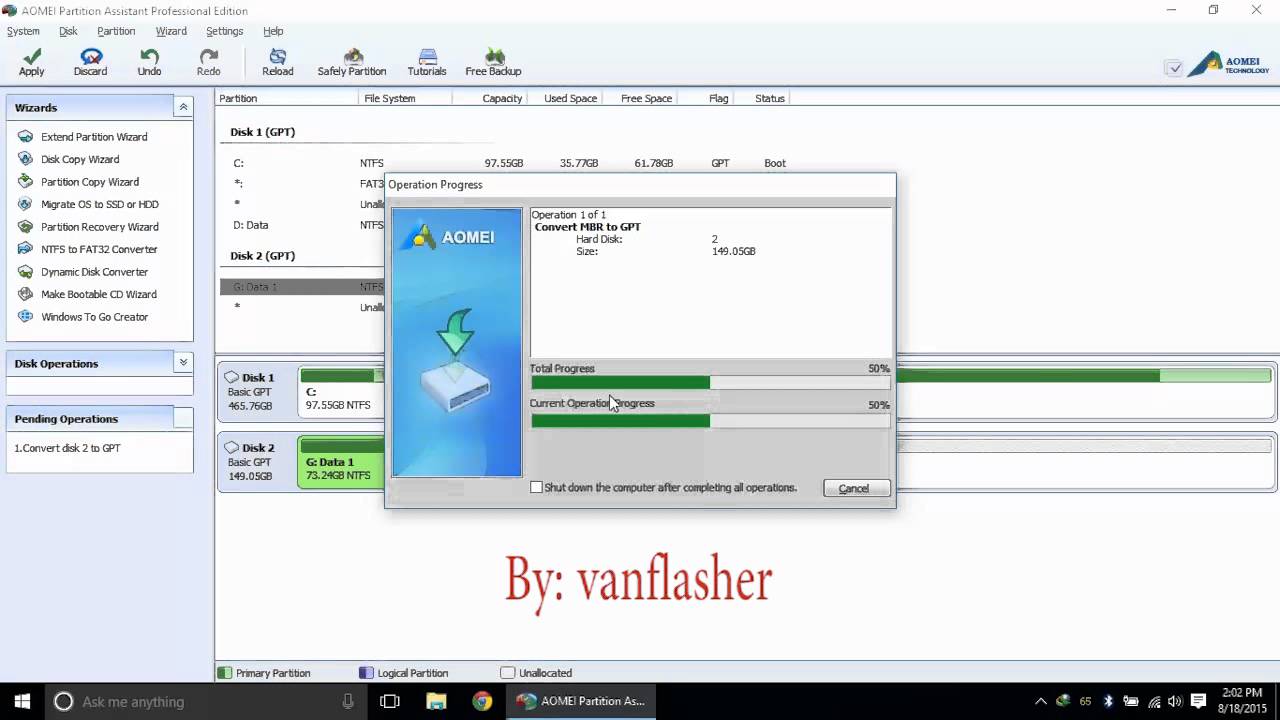Image resolution: width=1280 pixels, height=720 pixels.
Task: Enable shut down after completing operations
Action: click(536, 487)
